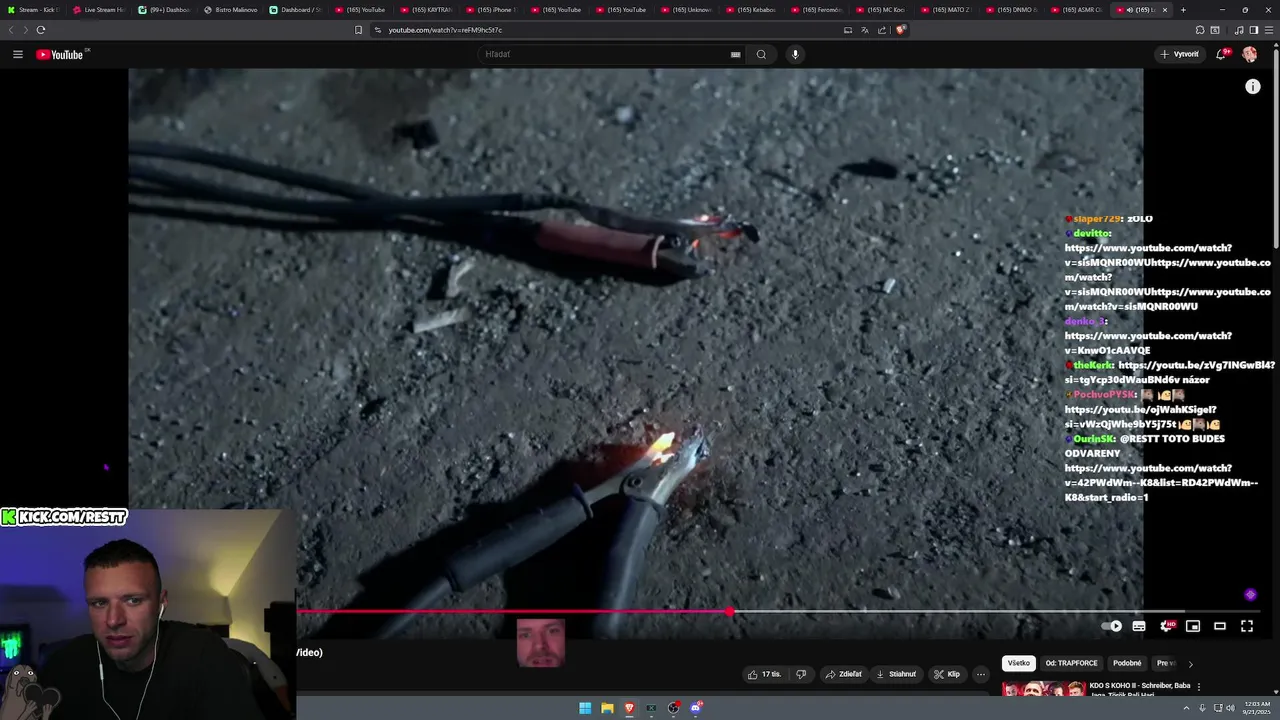Image resolution: width=1280 pixels, height=720 pixels.
Task: Open the taskbar clock and date
Action: coord(1256,708)
